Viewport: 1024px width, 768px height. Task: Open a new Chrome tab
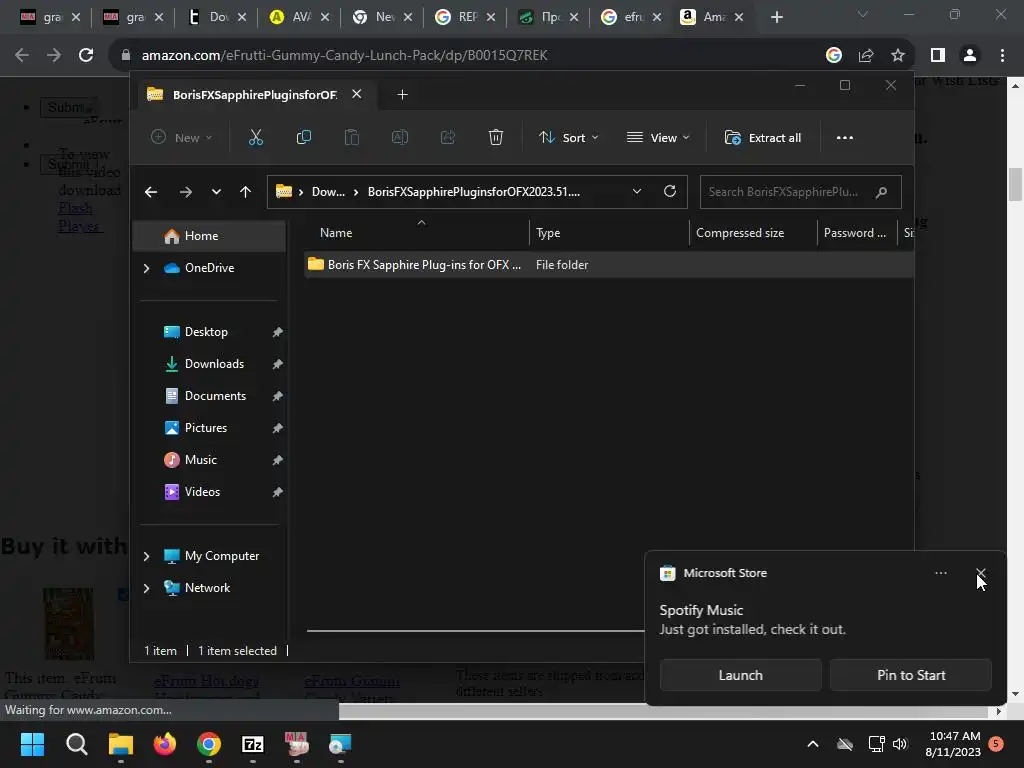coord(776,17)
